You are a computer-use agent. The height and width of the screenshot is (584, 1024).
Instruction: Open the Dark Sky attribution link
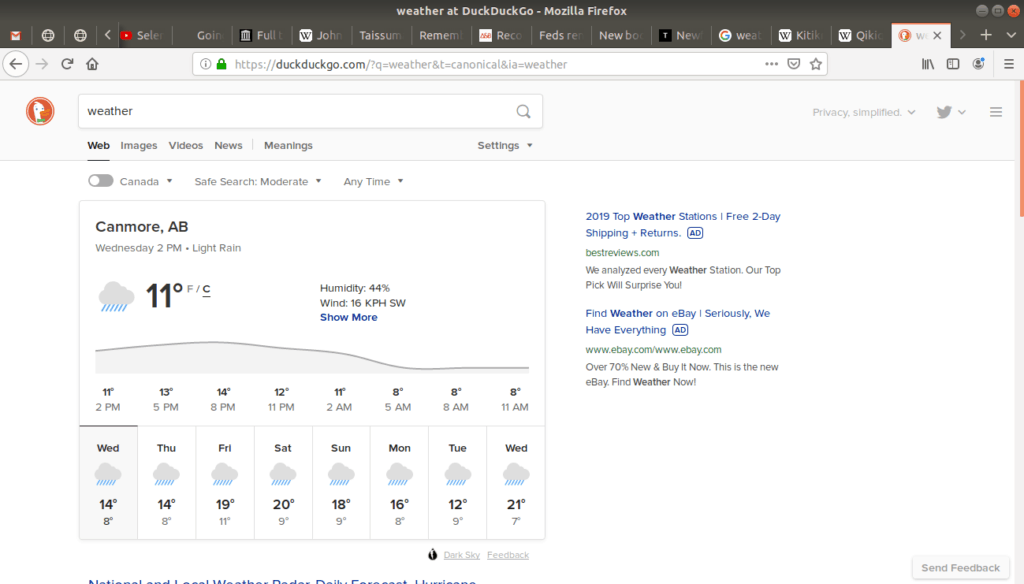461,555
